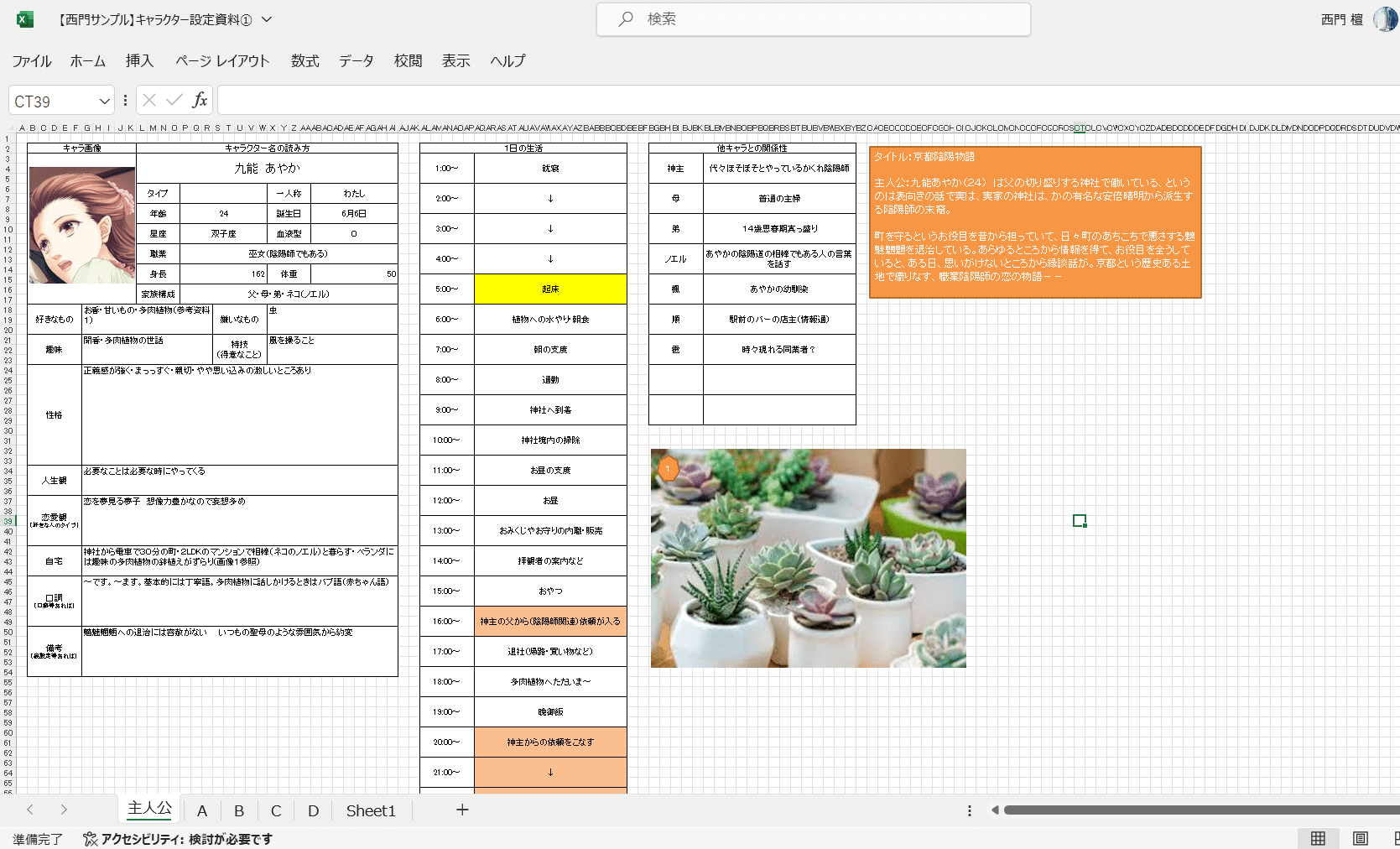Click the orange comment marker on the succulent photo

coord(668,468)
